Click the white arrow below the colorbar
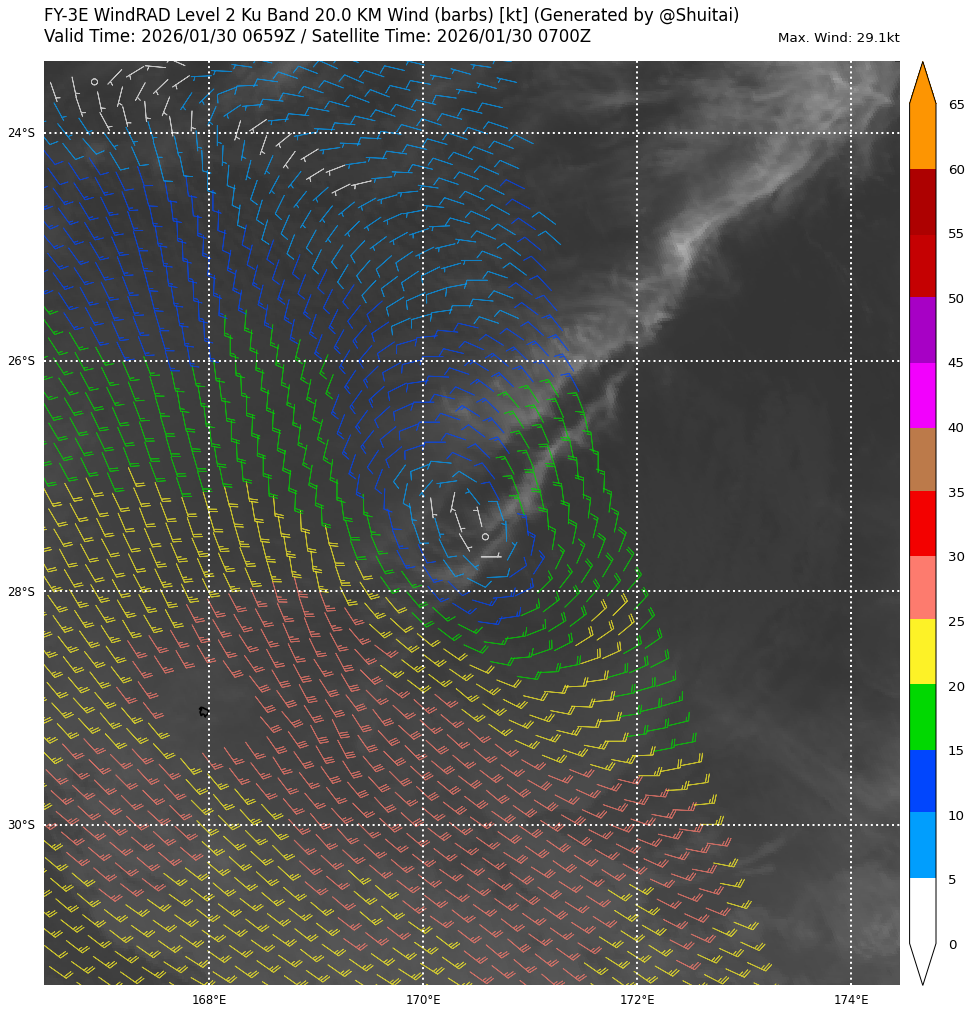Viewport: 971px width, 1014px height. point(922,962)
